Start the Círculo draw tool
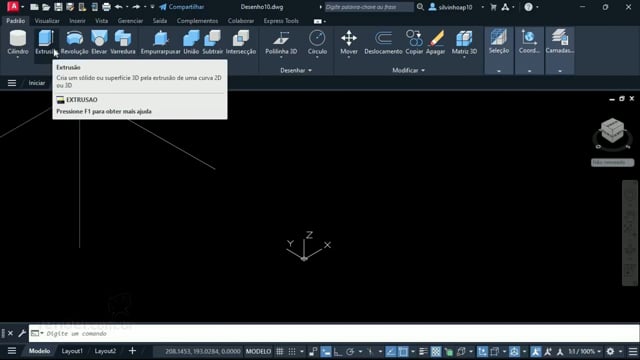 pyautogui.click(x=317, y=42)
